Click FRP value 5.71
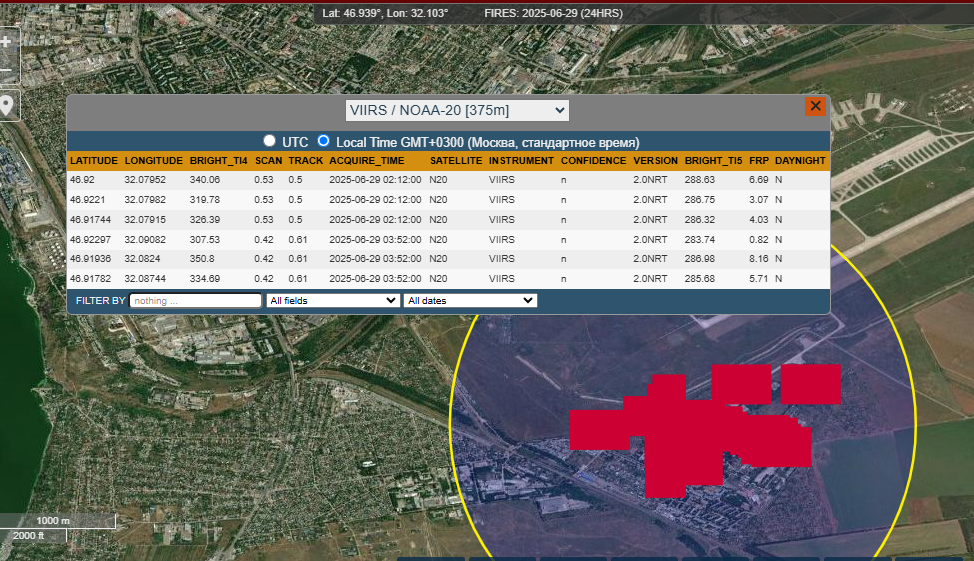 pyautogui.click(x=758, y=278)
